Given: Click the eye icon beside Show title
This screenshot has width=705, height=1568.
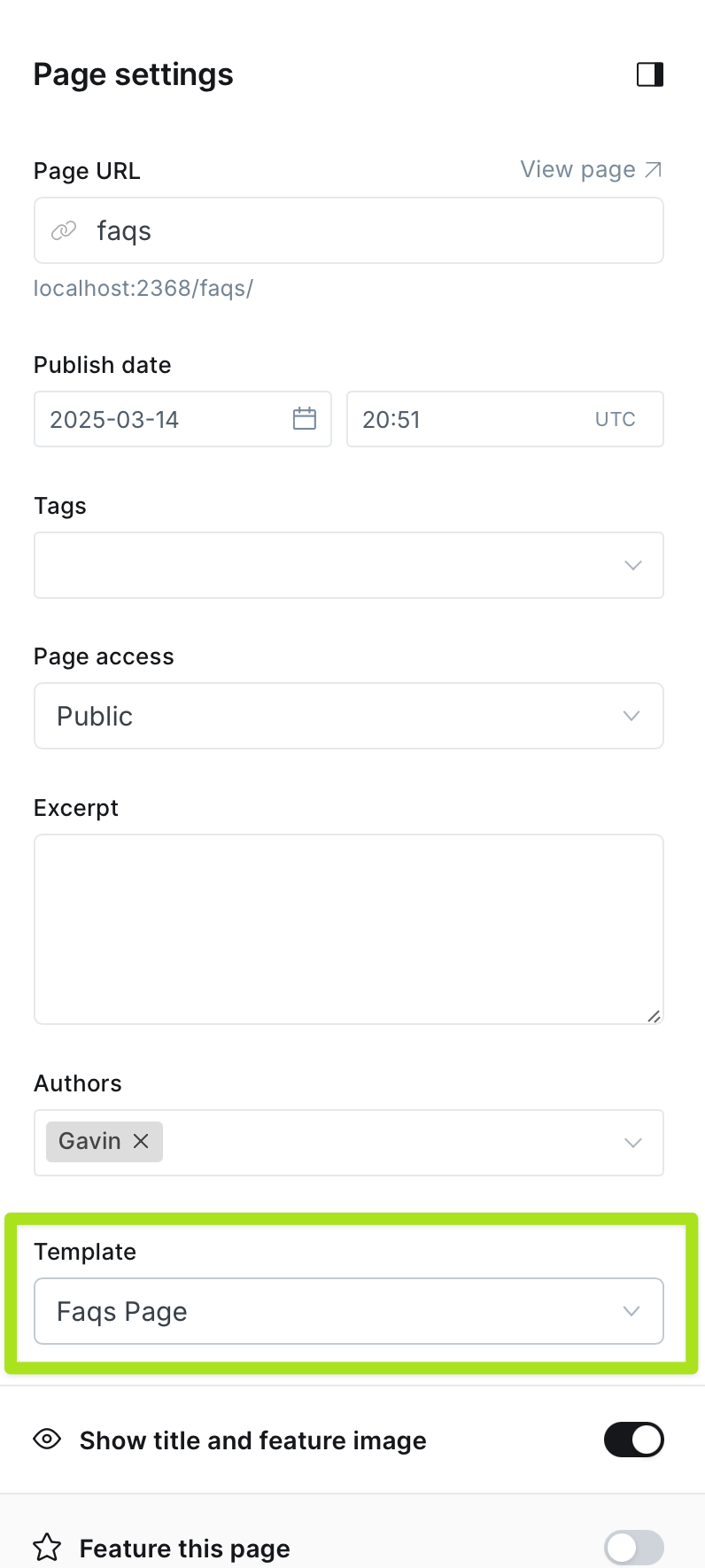Looking at the screenshot, I should click(47, 1440).
